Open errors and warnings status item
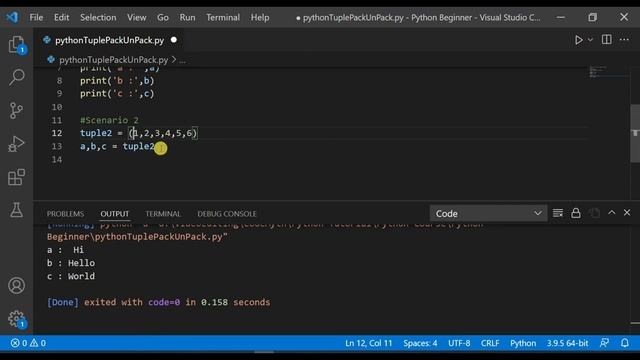 pyautogui.click(x=28, y=343)
